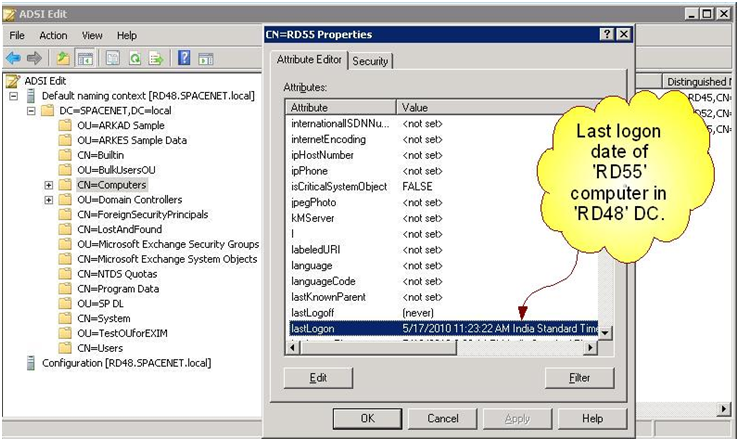739x441 pixels.
Task: Click the dialog's question mark help button
Action: click(606, 34)
